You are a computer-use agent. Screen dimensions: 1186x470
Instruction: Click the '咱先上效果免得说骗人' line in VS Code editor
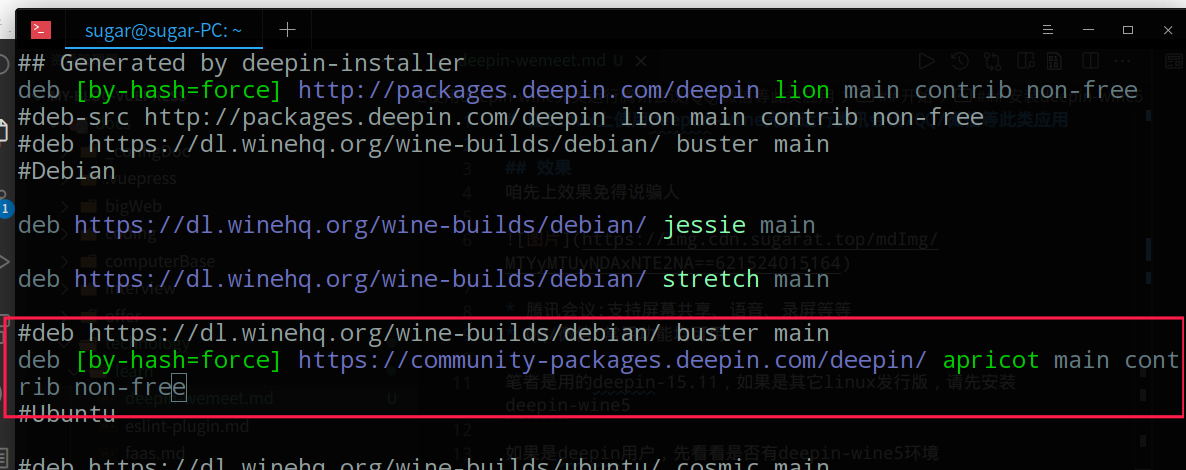(x=592, y=192)
